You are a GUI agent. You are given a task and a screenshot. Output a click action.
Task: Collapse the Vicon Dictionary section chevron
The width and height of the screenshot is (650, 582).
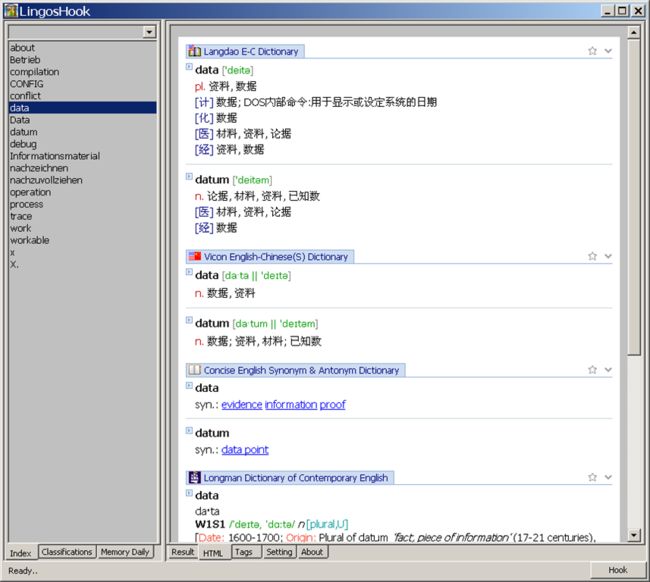coord(608,256)
